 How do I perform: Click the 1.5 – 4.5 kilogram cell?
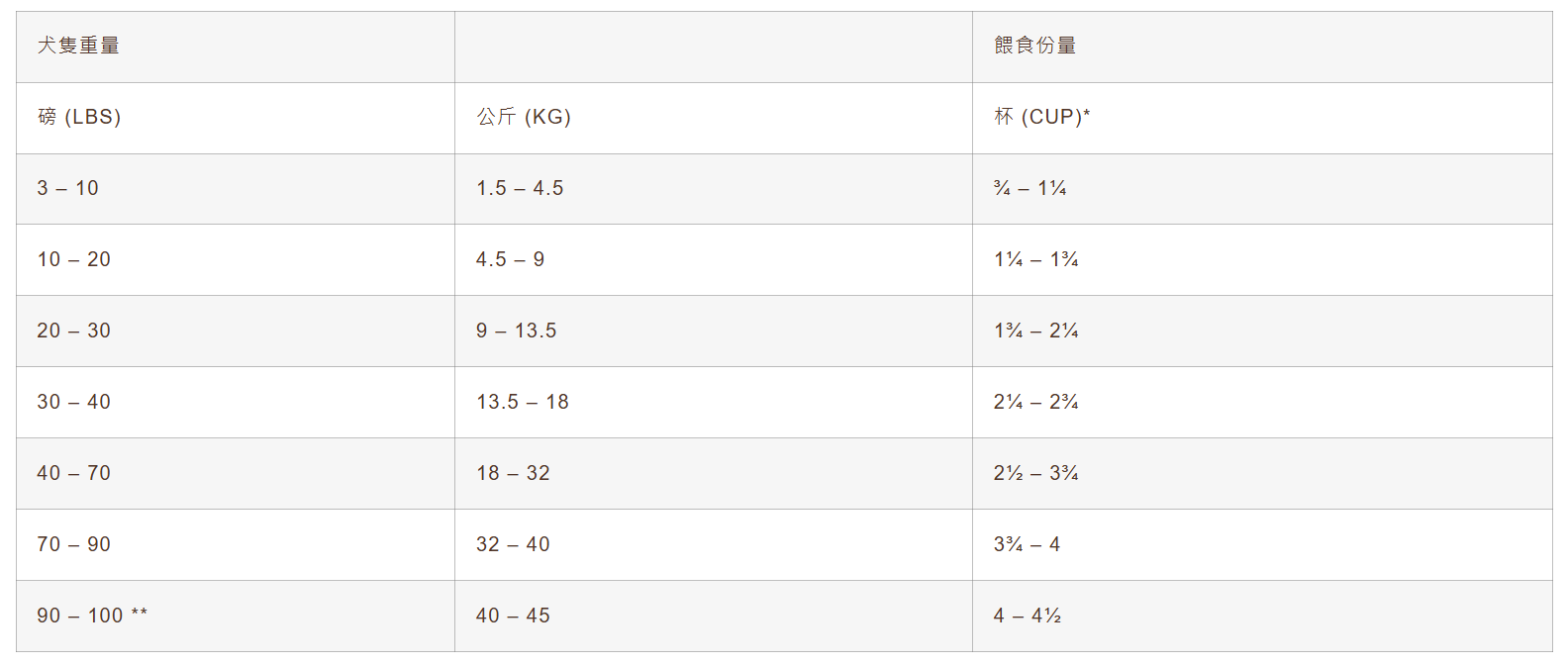[x=520, y=188]
